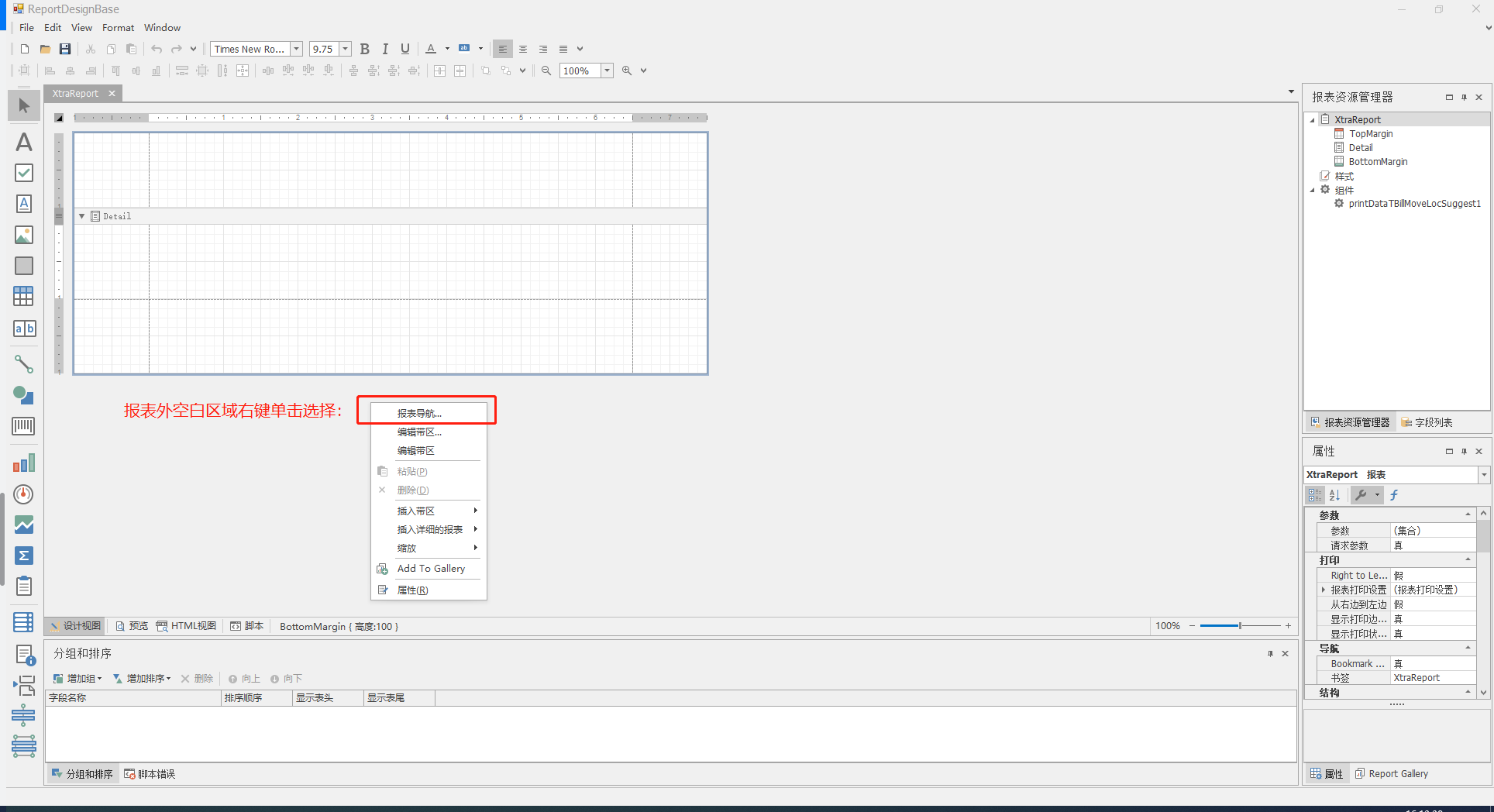1494x812 pixels.
Task: Switch to the 字段列表 tab
Action: pyautogui.click(x=1426, y=422)
